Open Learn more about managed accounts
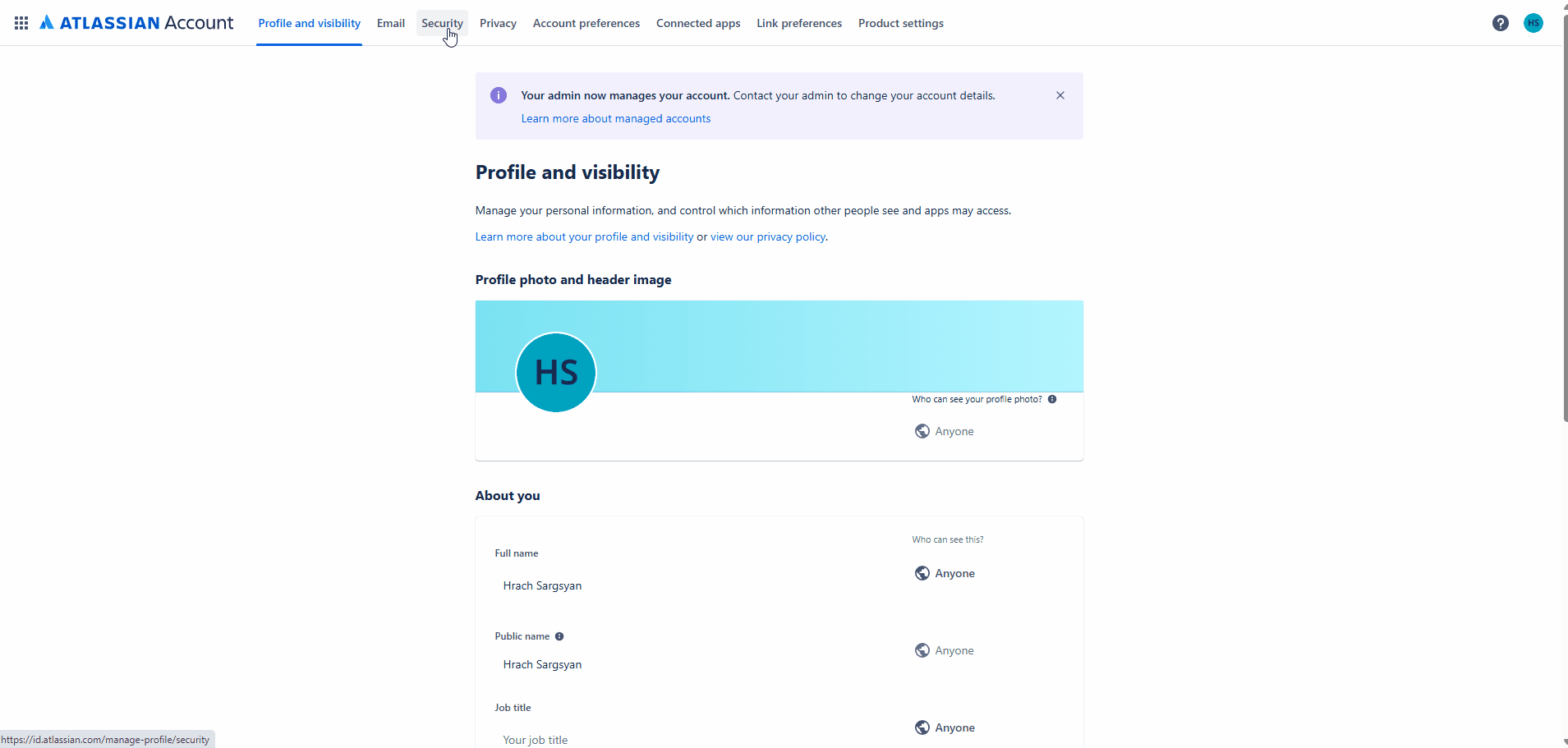Screen dimensions: 1568x748 [615, 117]
